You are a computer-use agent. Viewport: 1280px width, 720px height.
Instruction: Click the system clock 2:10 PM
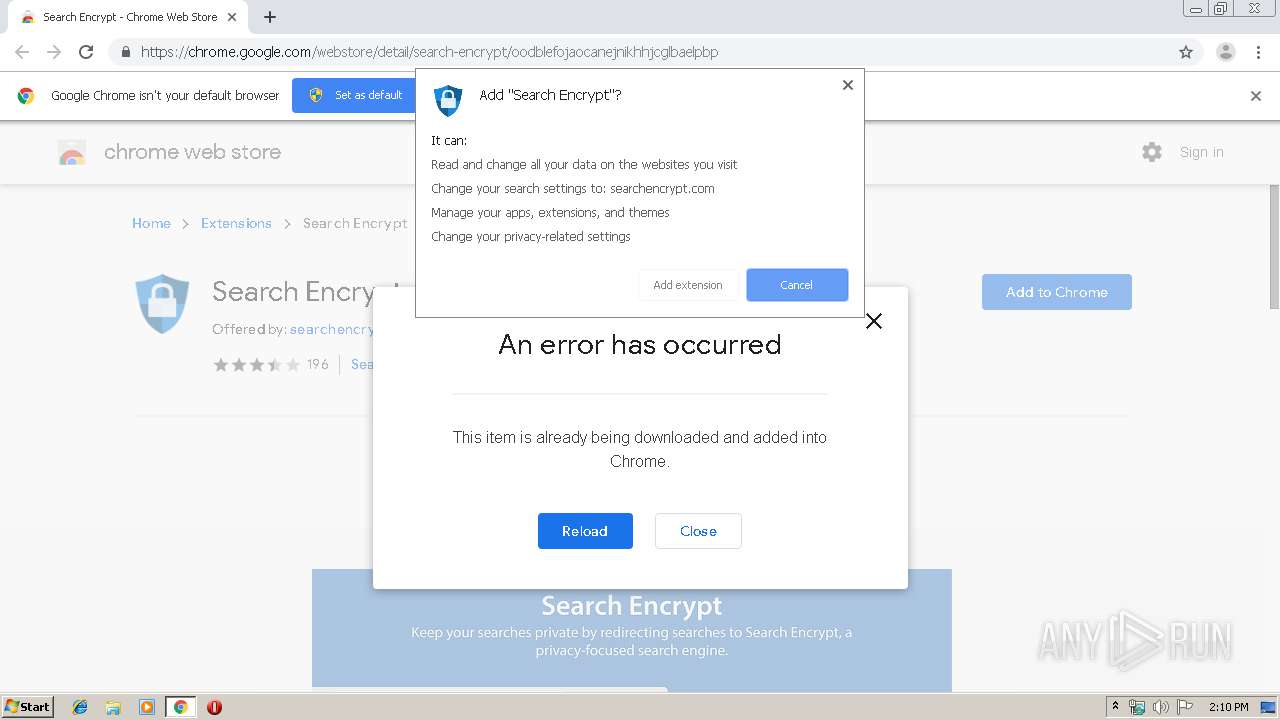(1229, 707)
